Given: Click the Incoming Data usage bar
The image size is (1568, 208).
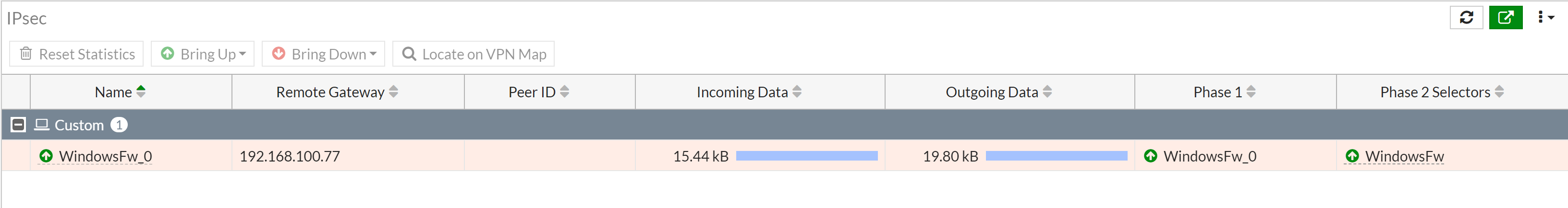Looking at the screenshot, I should [806, 156].
